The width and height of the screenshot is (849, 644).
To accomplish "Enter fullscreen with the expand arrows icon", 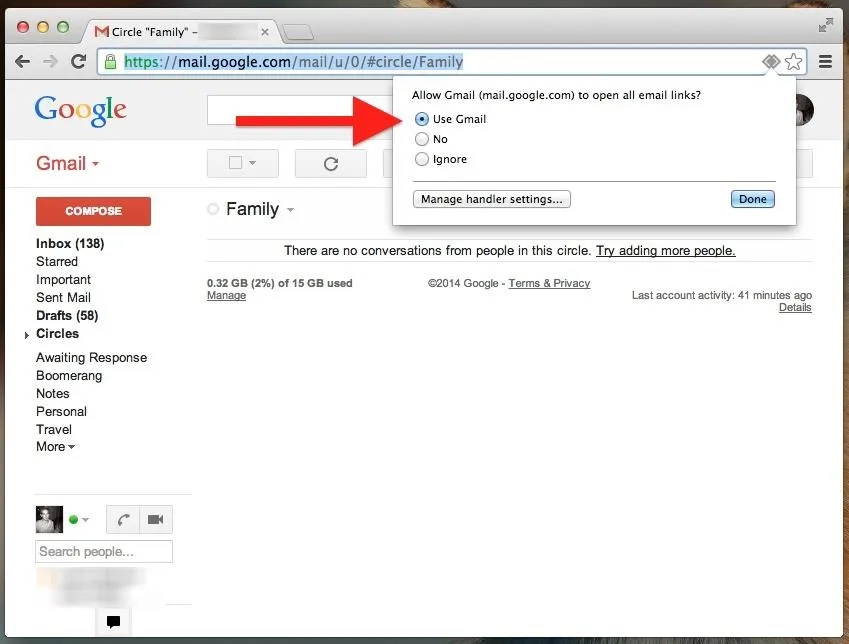I will 826,25.
